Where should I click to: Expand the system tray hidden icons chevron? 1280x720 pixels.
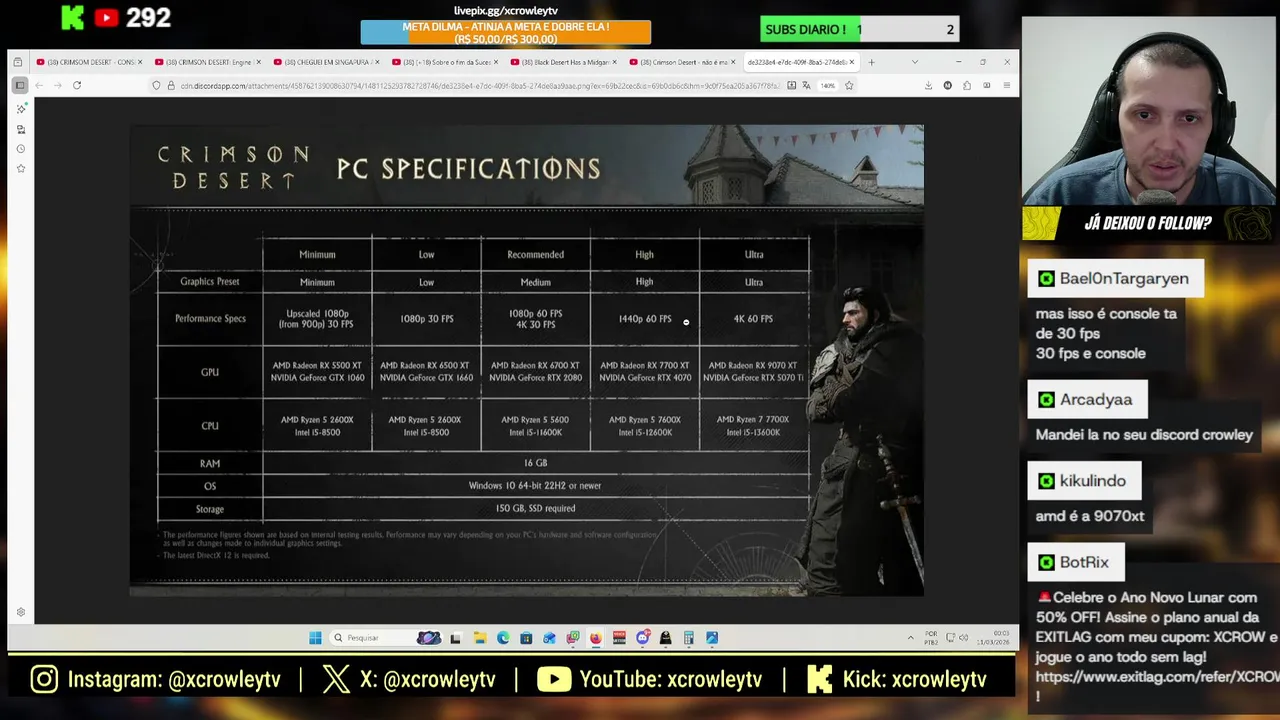tap(910, 638)
